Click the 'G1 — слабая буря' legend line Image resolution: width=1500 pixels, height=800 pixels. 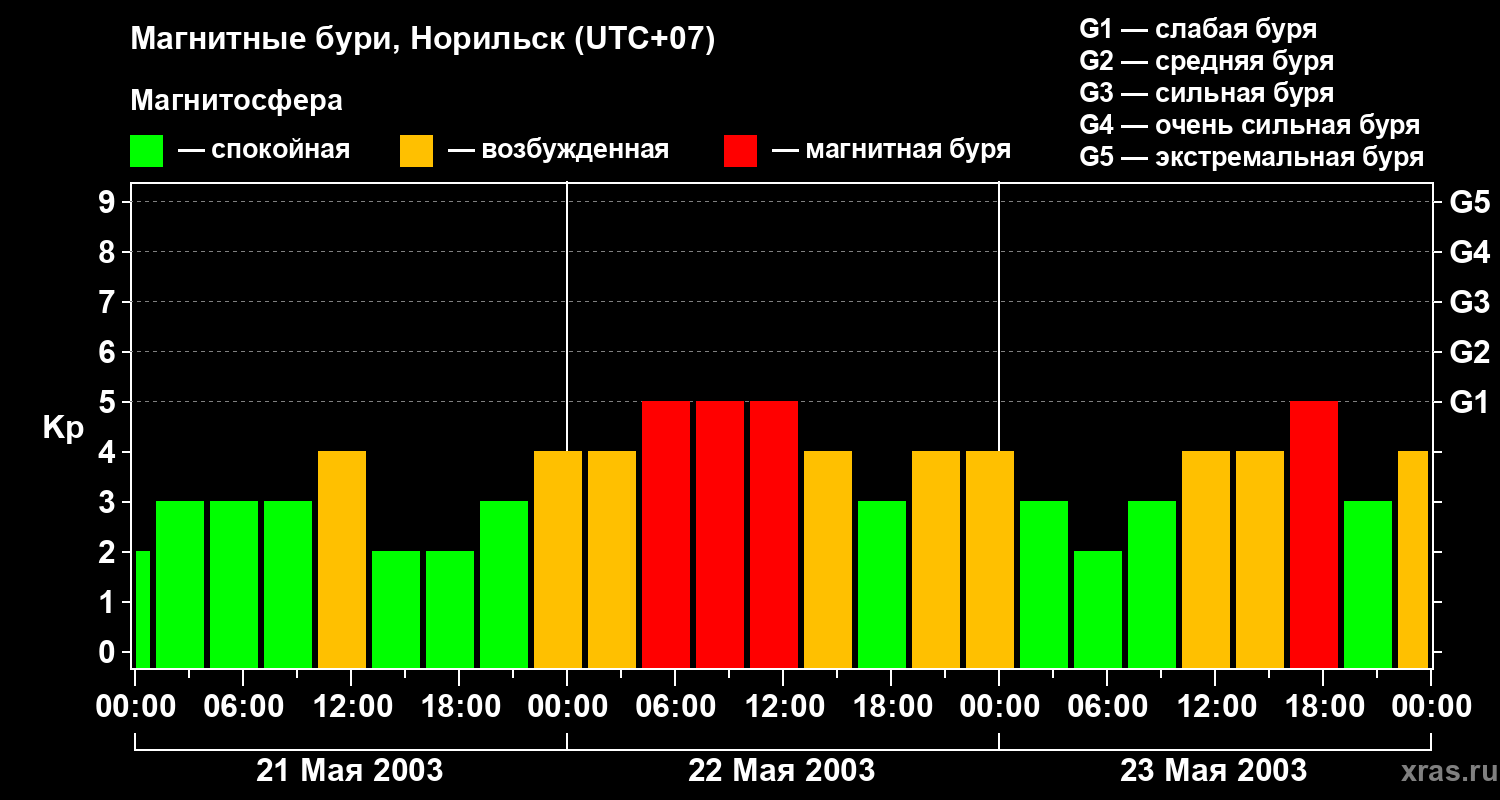1198,29
